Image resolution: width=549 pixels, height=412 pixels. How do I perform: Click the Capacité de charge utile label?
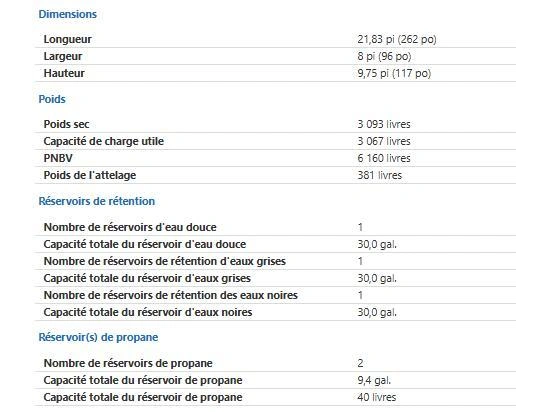pyautogui.click(x=104, y=141)
